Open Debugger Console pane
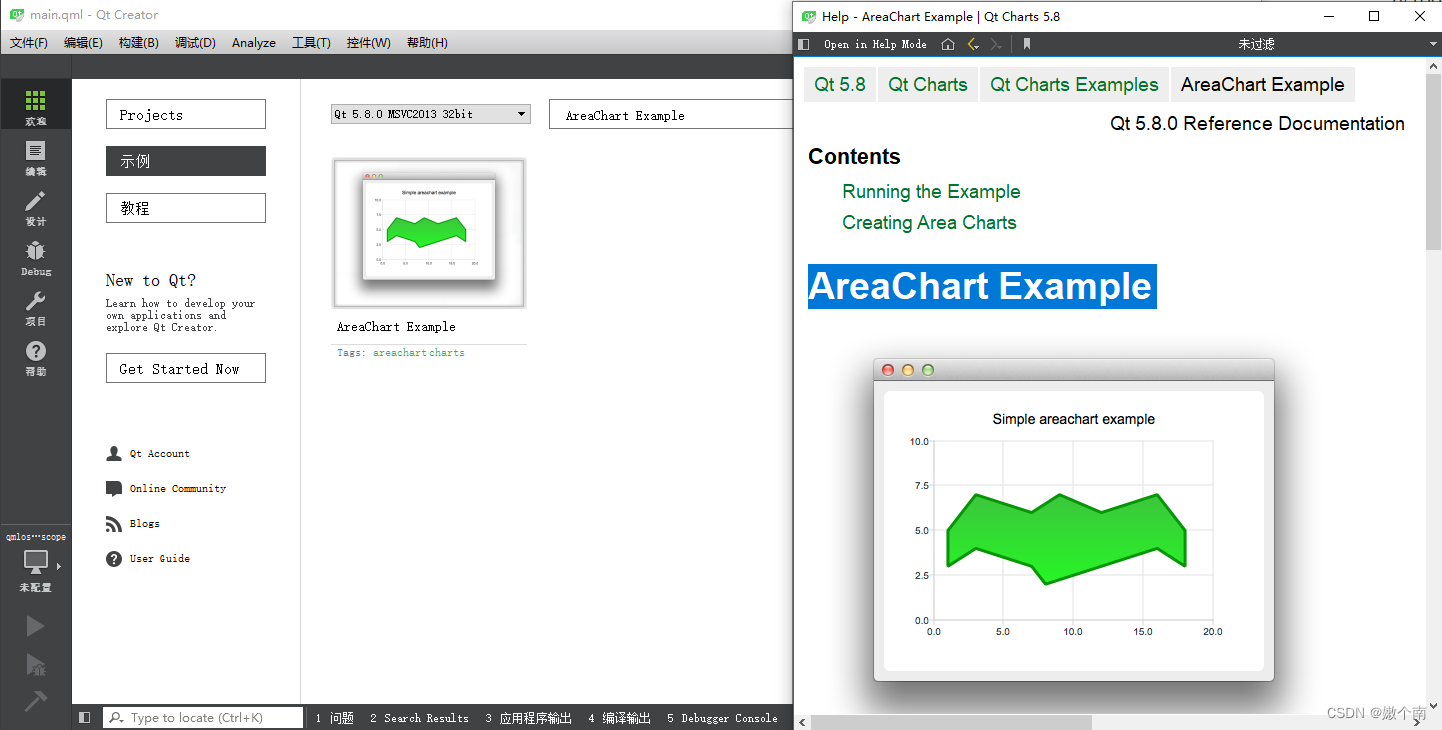Screen dimensions: 1442x730 point(722,717)
